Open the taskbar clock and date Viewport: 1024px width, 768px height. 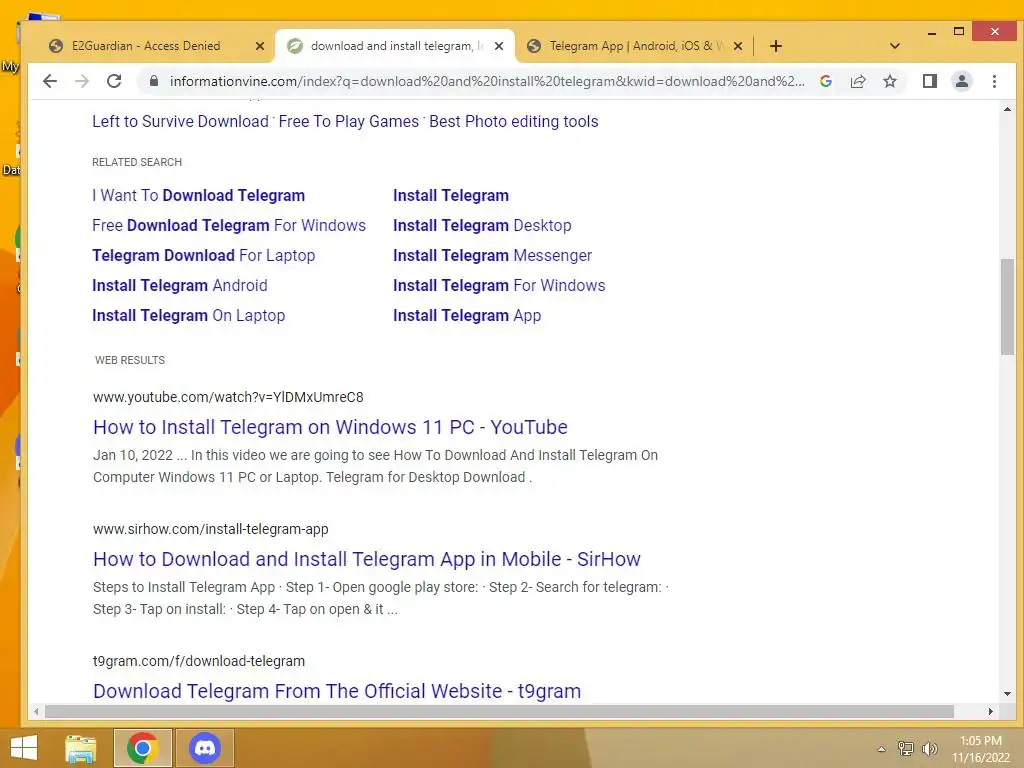point(980,749)
